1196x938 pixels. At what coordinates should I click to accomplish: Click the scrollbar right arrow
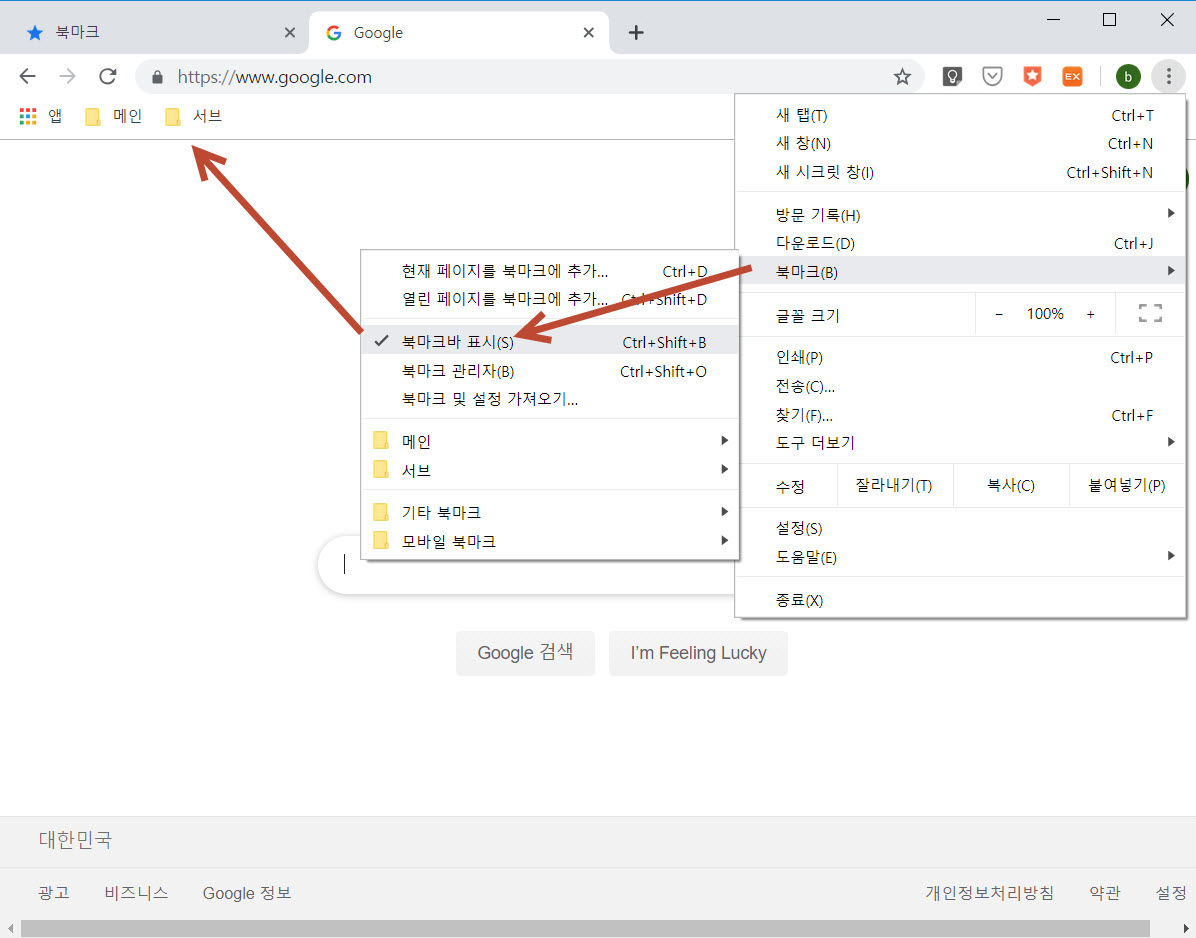1186,928
